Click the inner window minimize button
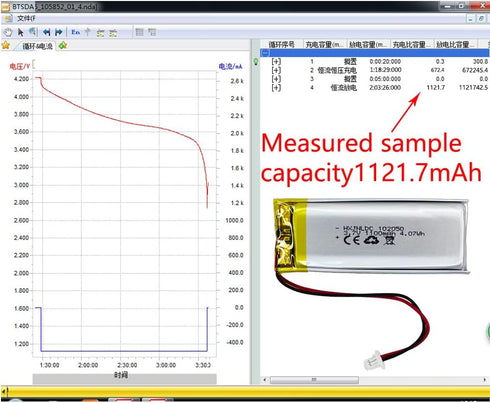 pyautogui.click(x=470, y=19)
